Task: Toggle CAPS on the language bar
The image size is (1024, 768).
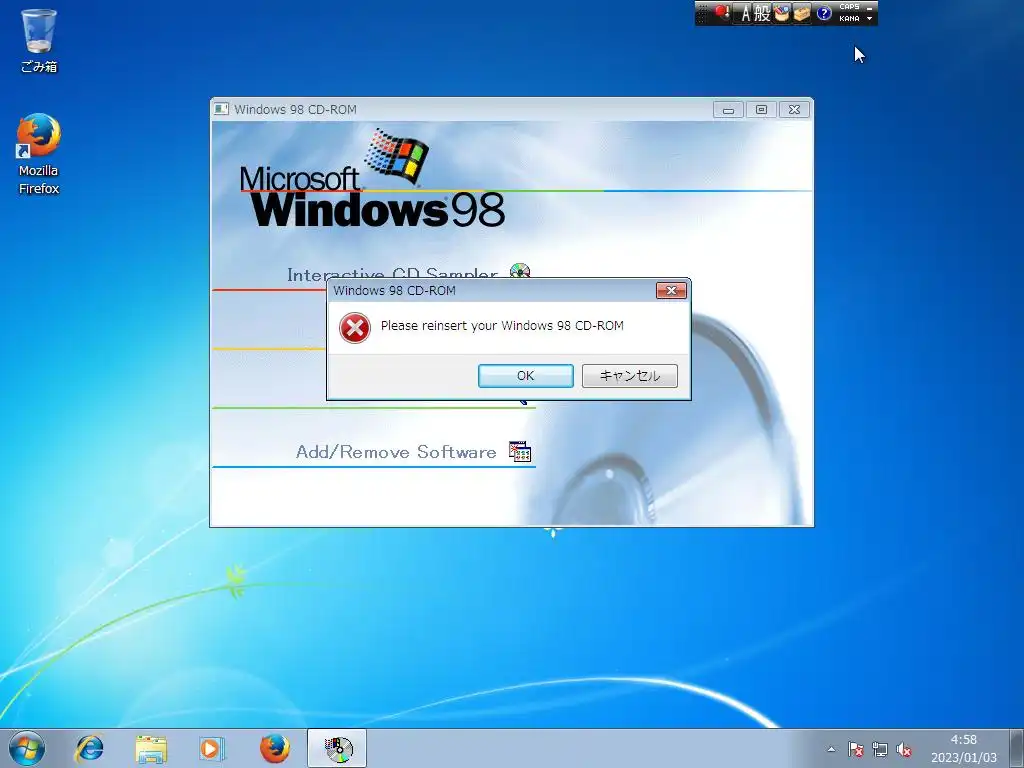Action: pyautogui.click(x=849, y=7)
